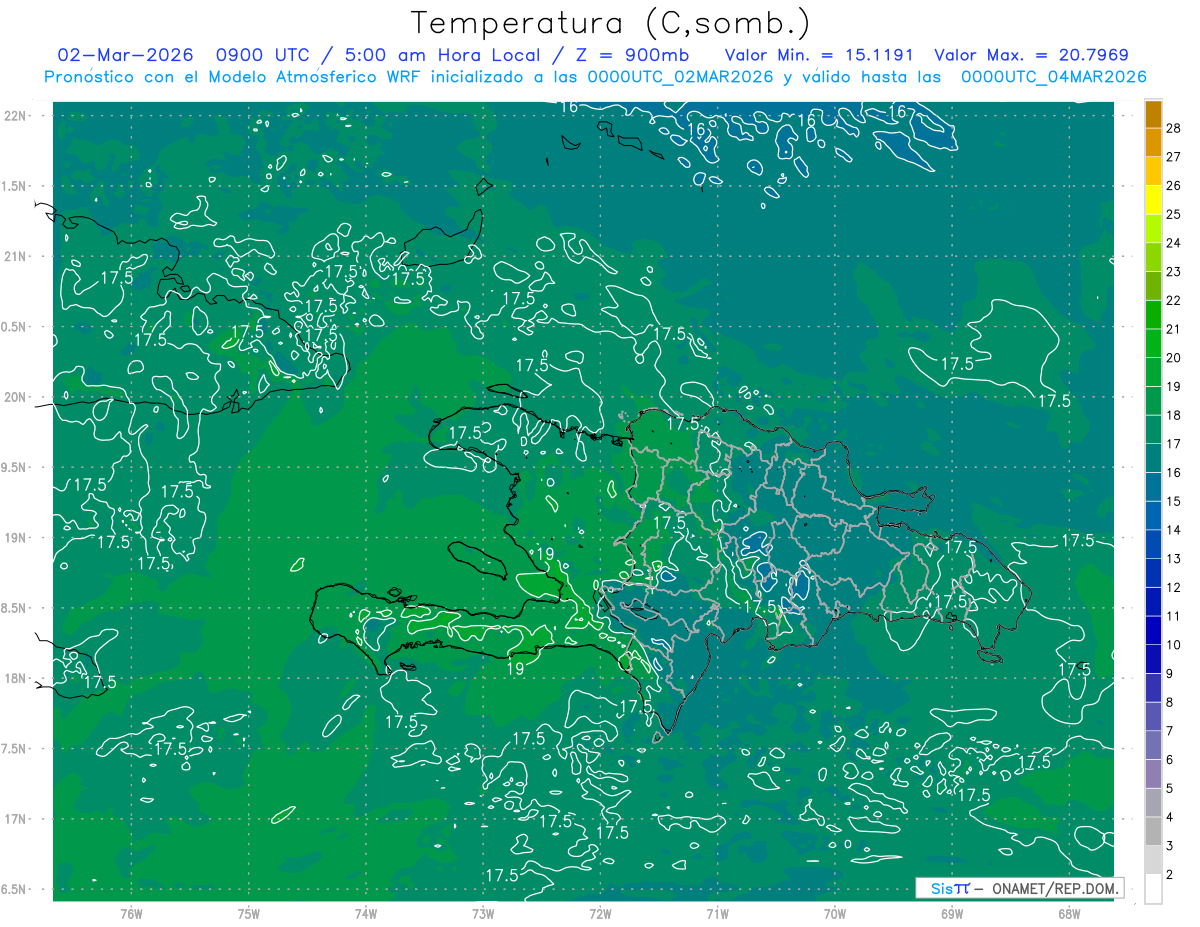Click the '28' value on the color legend
Screen dimensions: 1200x927
coord(1174,128)
